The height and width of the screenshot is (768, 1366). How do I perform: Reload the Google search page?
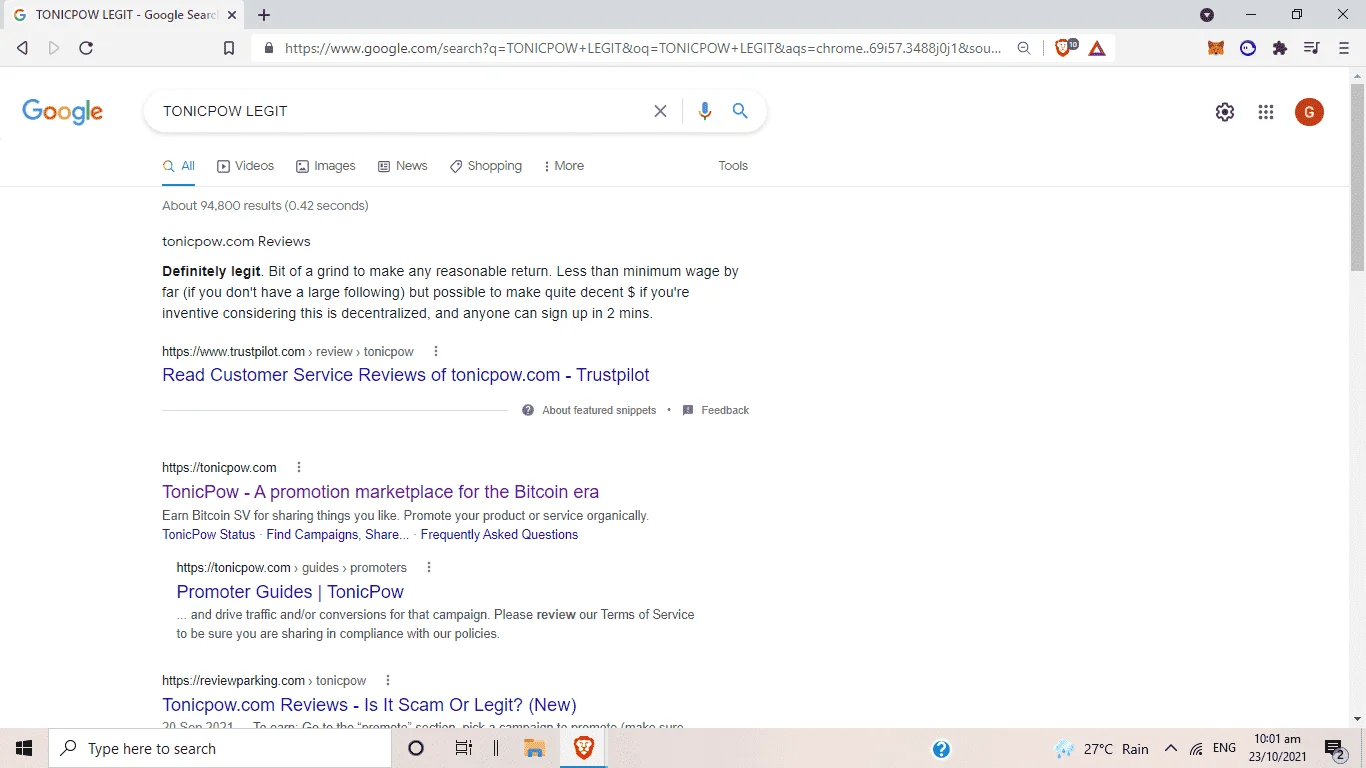pyautogui.click(x=86, y=48)
